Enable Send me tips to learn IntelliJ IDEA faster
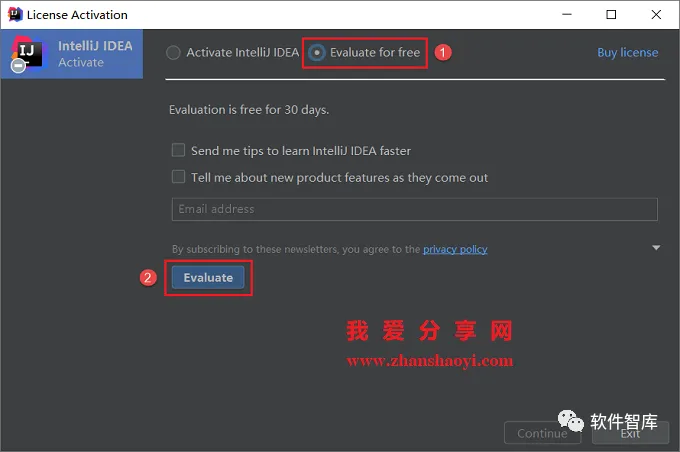This screenshot has width=680, height=452. click(x=178, y=150)
